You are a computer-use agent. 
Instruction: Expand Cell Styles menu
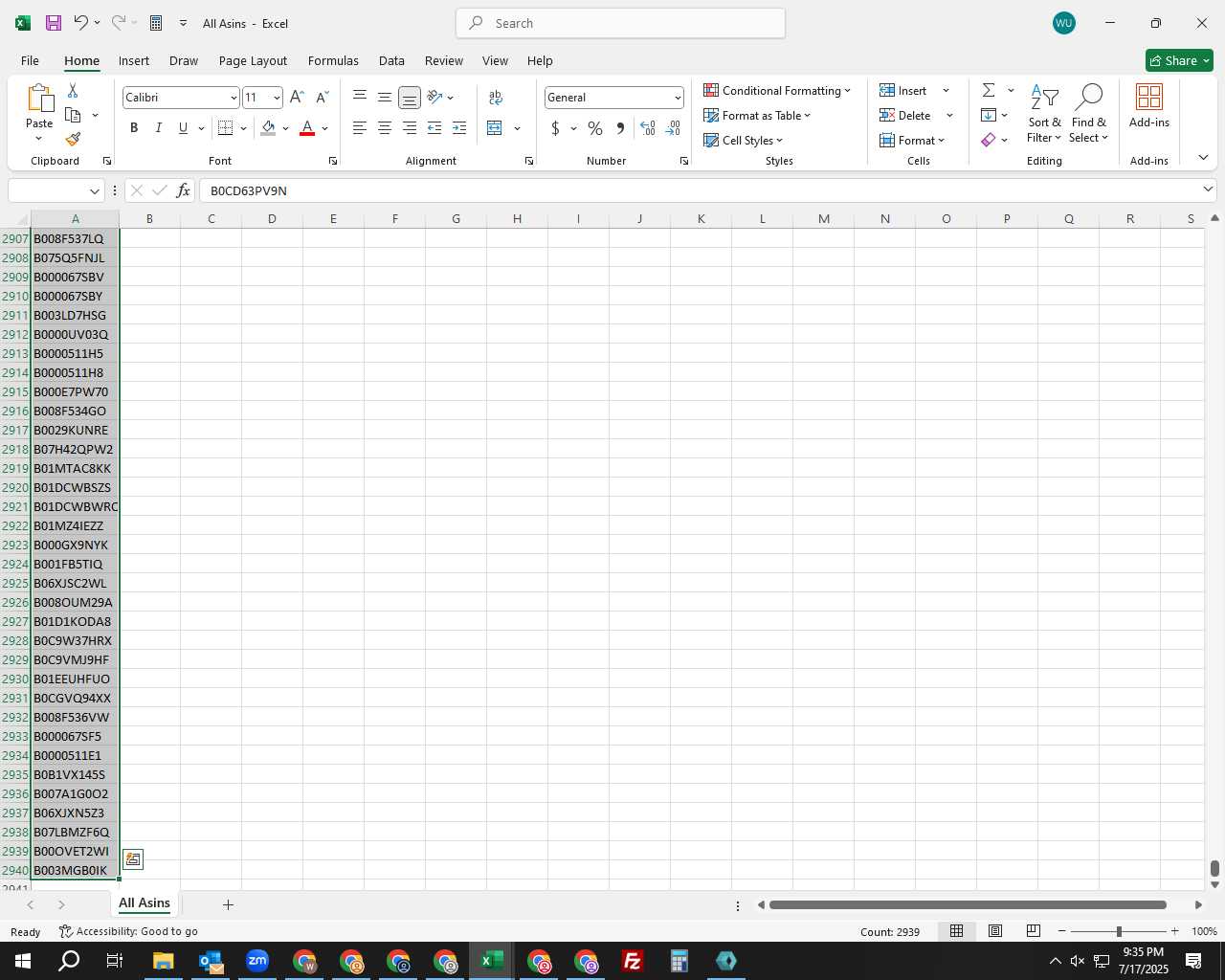click(743, 140)
